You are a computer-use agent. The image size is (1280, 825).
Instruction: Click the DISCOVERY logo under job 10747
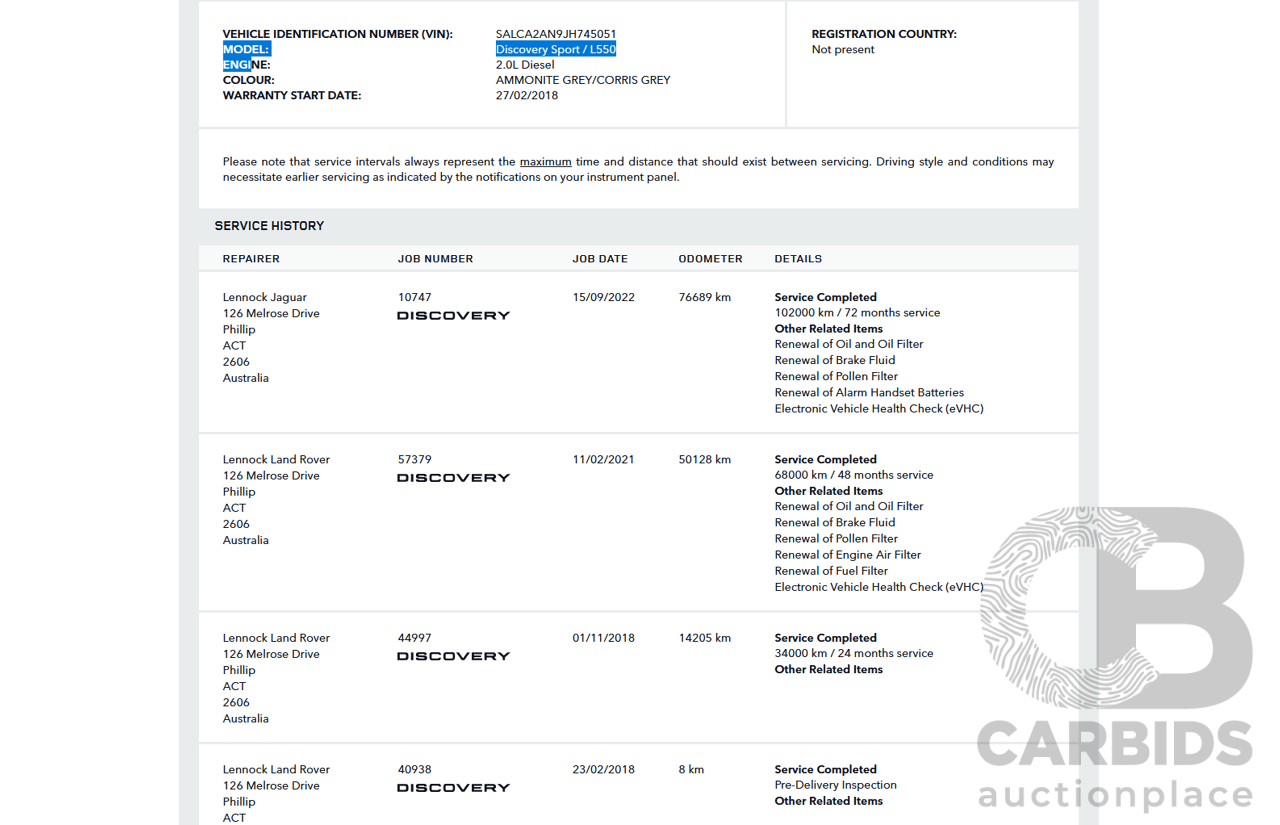pyautogui.click(x=453, y=316)
